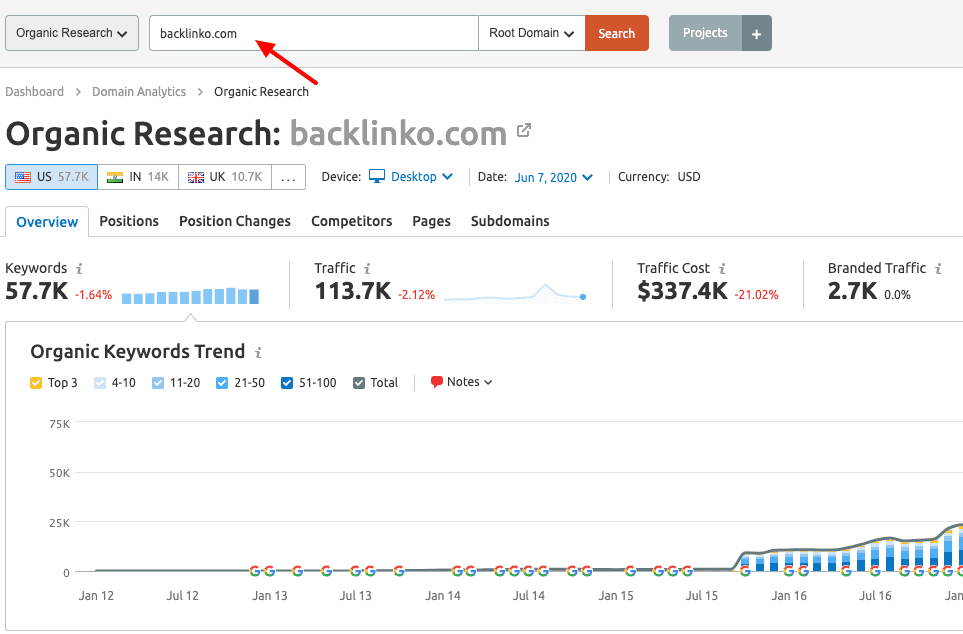Click the orange Search button
The image size is (963, 634).
coord(616,33)
